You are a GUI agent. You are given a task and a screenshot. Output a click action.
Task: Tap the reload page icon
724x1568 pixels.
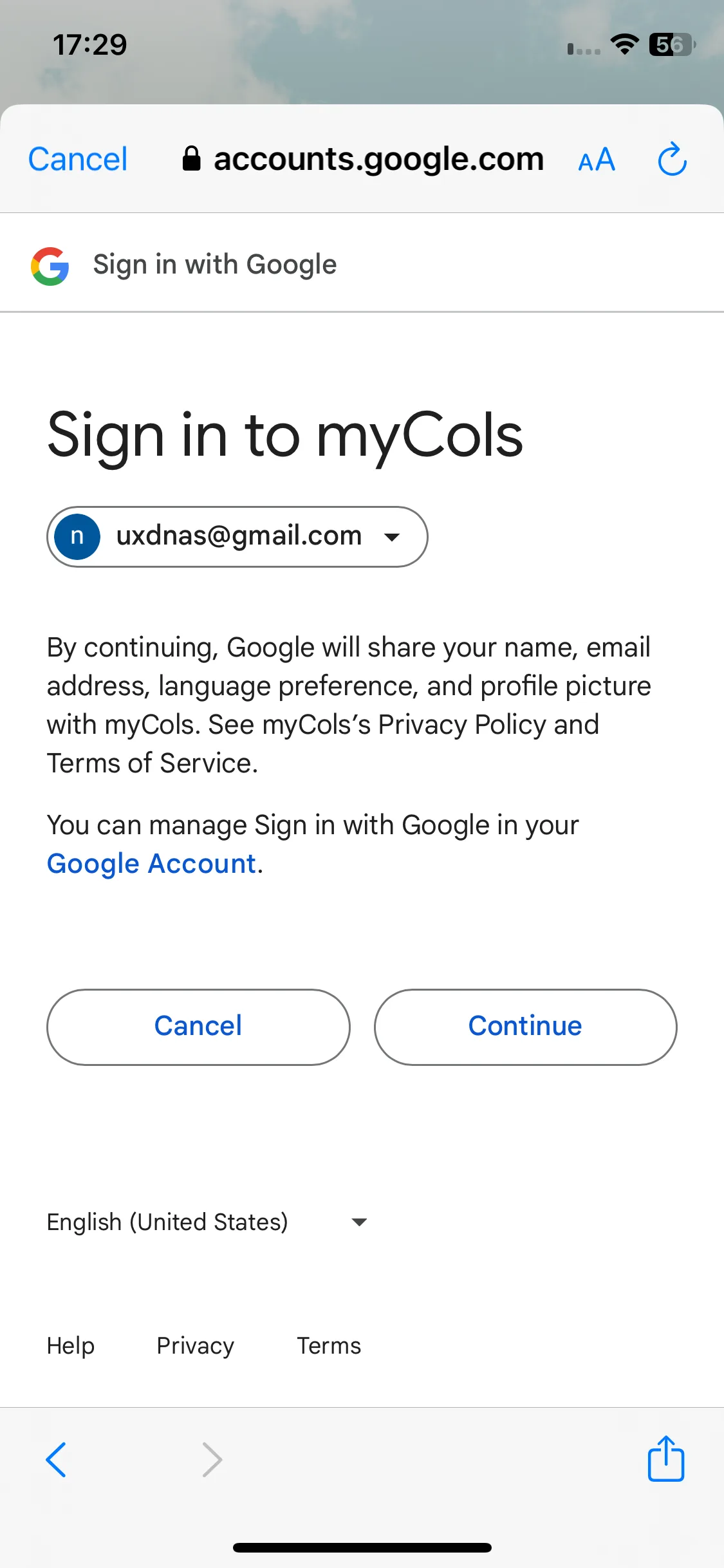672,159
